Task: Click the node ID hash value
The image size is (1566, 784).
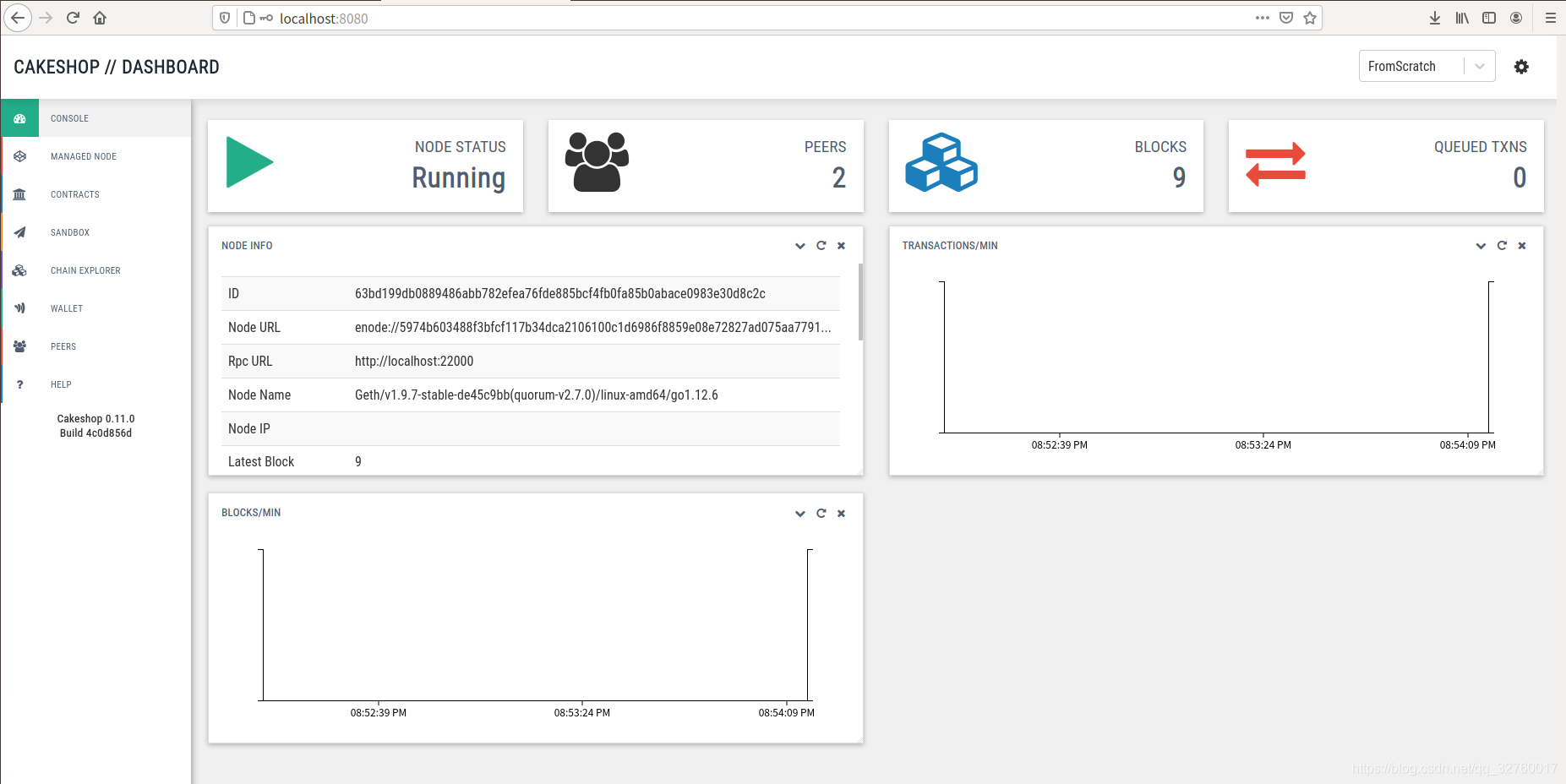Action: pyautogui.click(x=559, y=294)
